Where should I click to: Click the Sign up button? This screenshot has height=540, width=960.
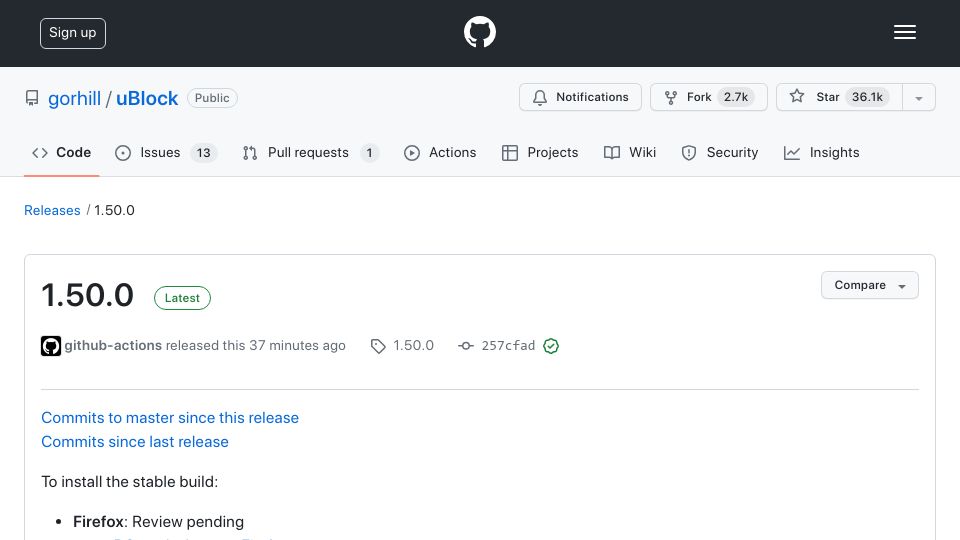coord(73,33)
